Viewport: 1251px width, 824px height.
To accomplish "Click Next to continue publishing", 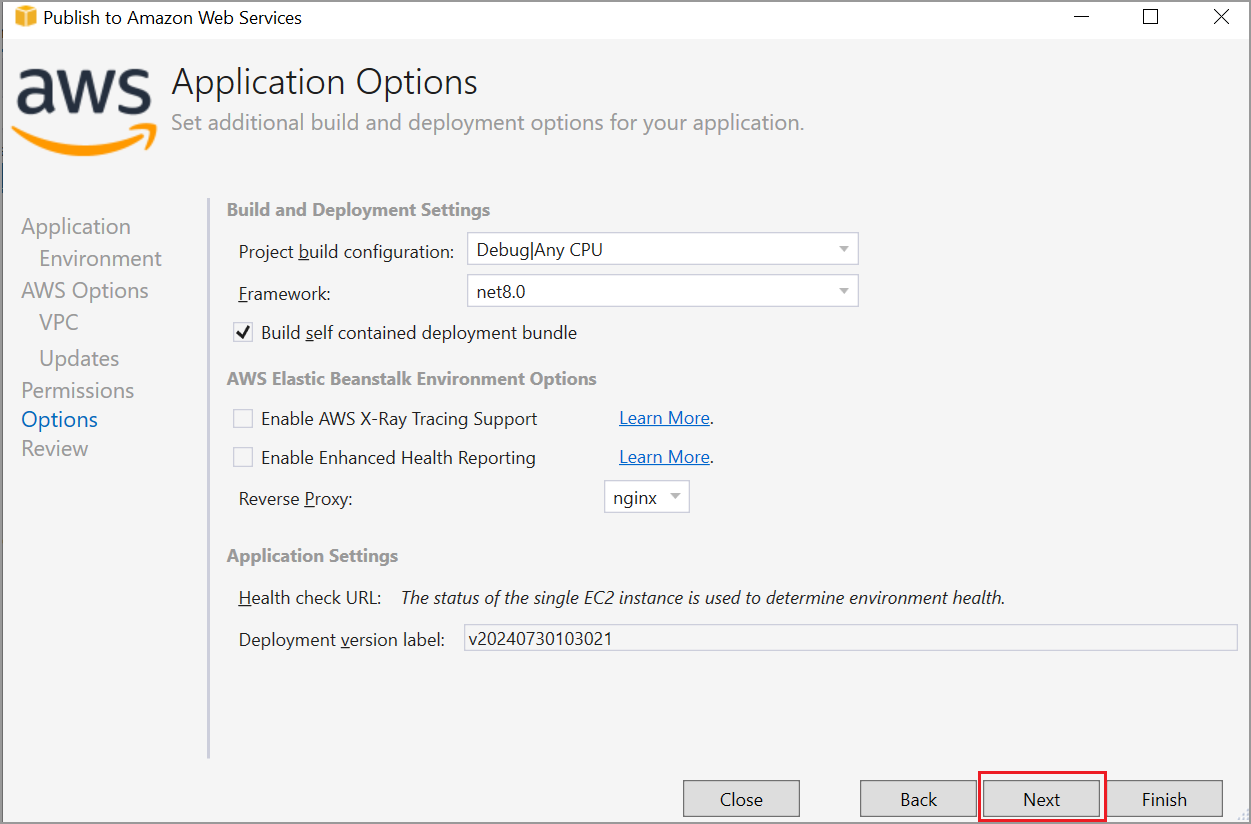I will point(1042,798).
